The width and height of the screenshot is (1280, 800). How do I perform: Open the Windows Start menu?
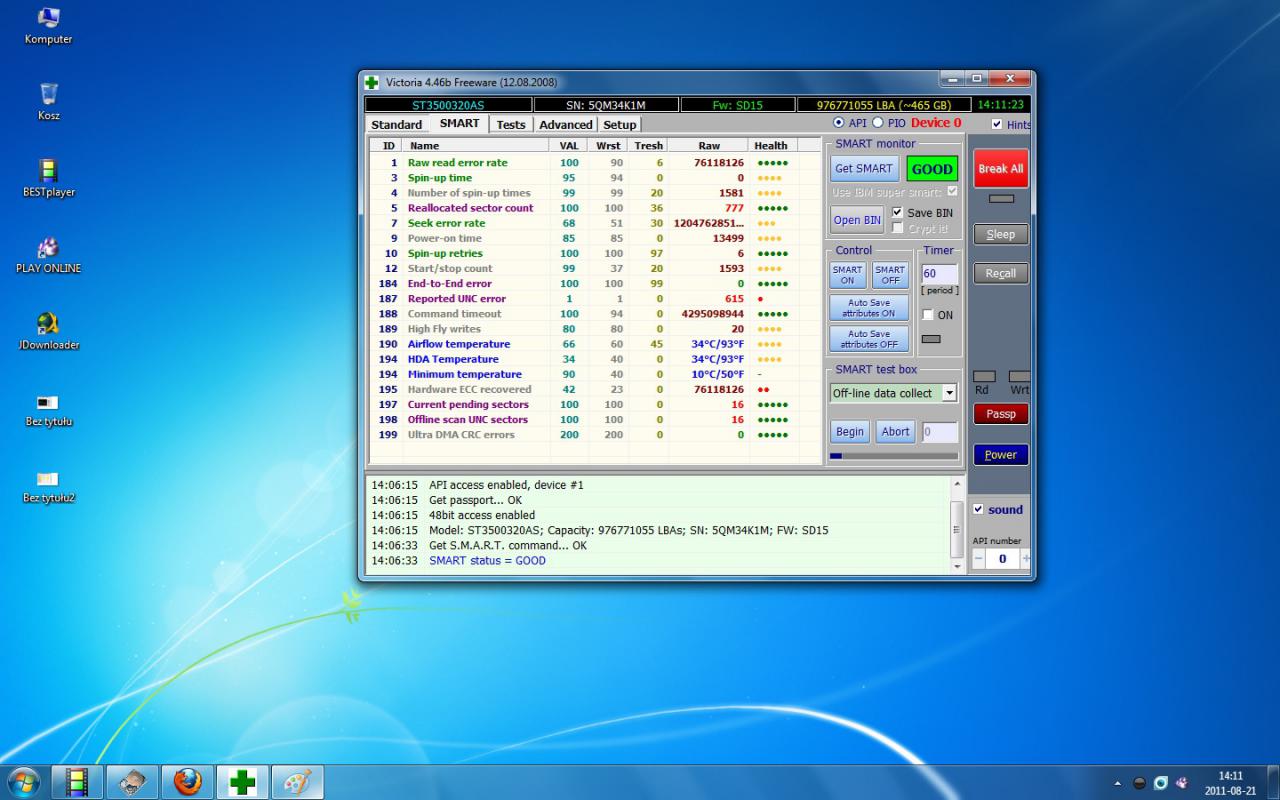(x=22, y=781)
